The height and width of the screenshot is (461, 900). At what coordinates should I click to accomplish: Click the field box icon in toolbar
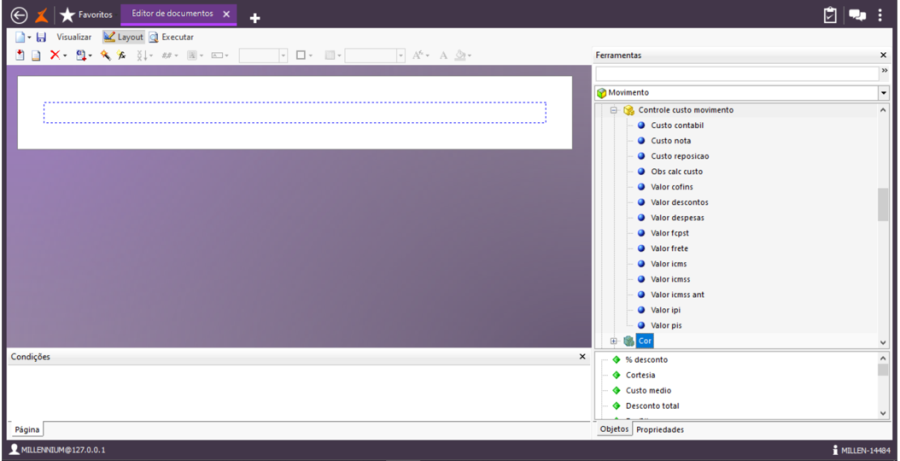[x=217, y=56]
